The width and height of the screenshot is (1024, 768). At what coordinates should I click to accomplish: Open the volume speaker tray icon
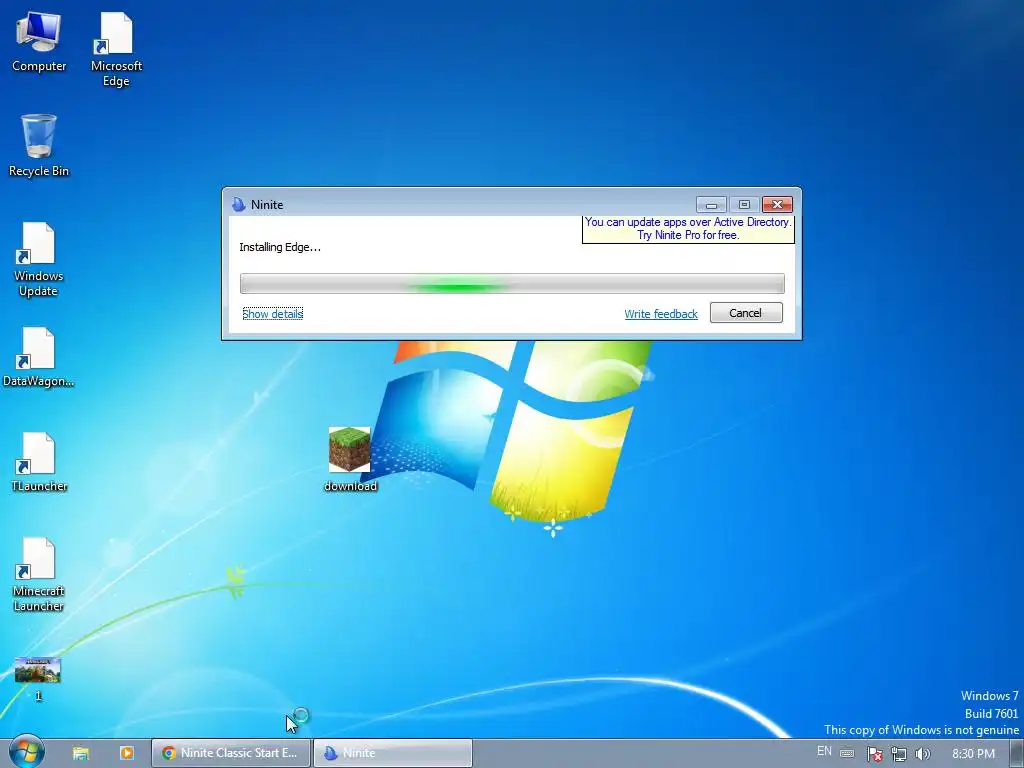coord(922,754)
